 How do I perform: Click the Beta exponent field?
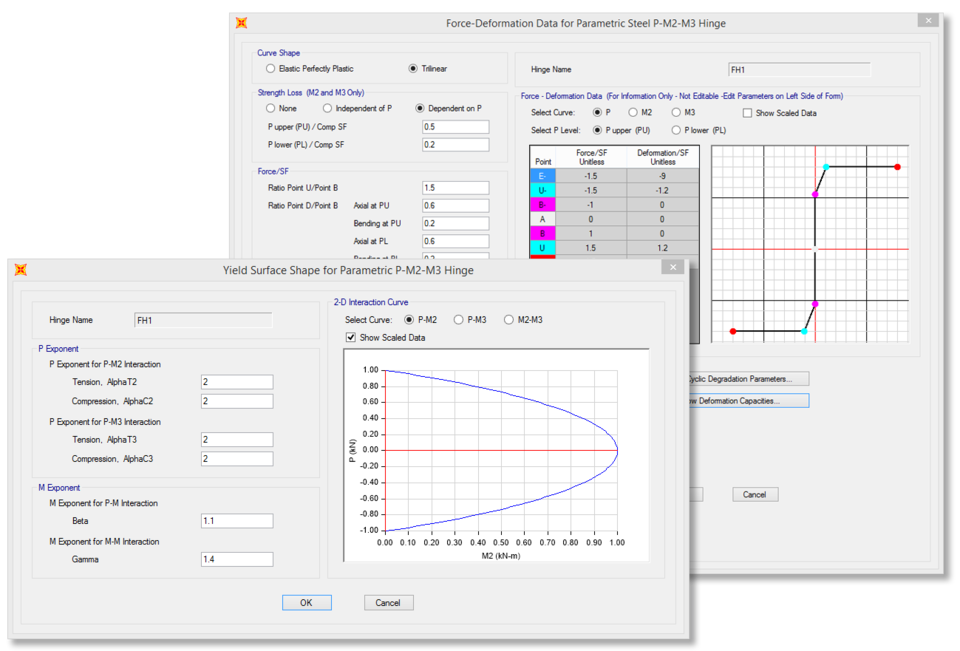(237, 521)
